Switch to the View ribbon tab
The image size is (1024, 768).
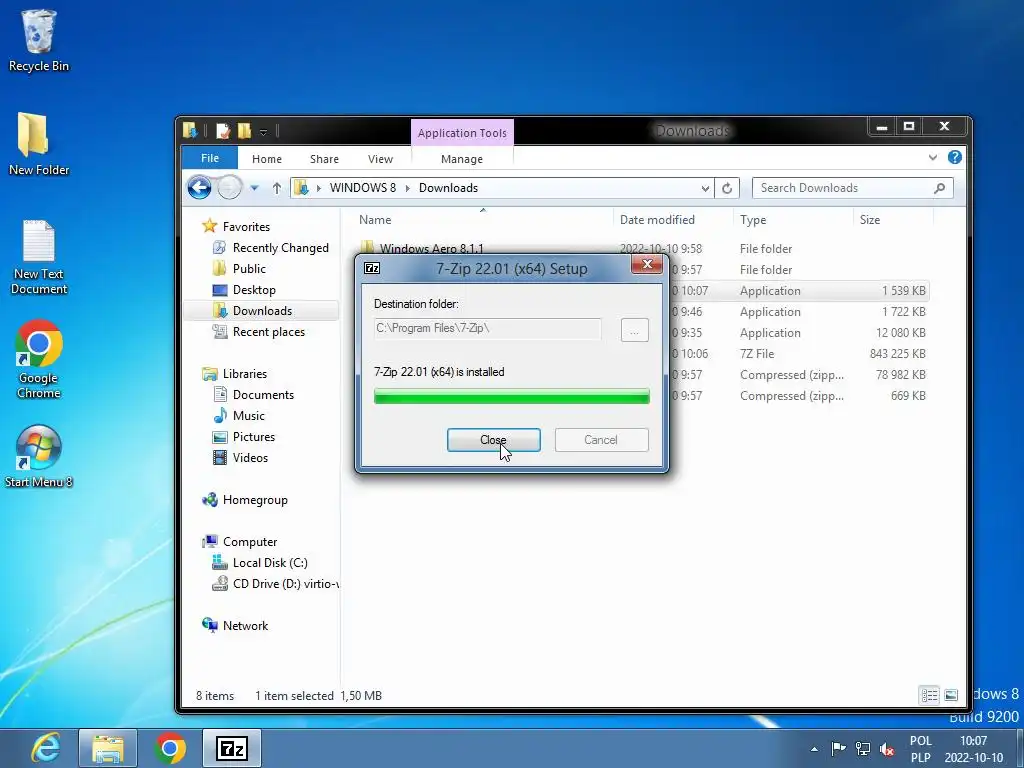(380, 159)
